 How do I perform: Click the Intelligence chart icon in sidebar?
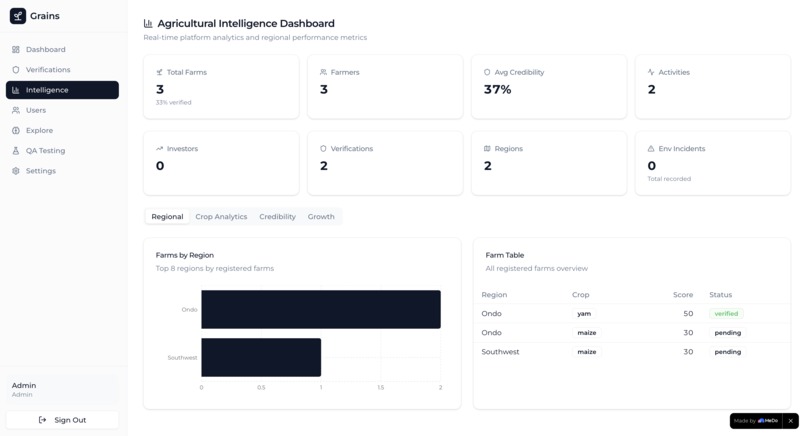15,90
